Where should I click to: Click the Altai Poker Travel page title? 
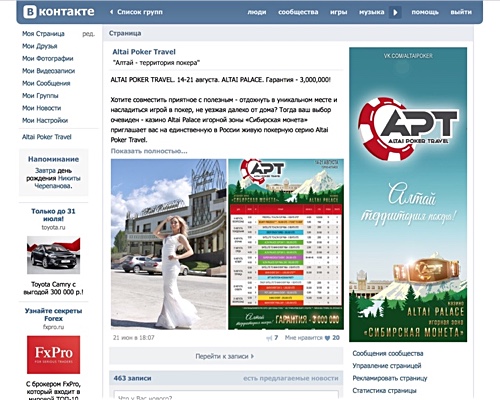point(144,52)
